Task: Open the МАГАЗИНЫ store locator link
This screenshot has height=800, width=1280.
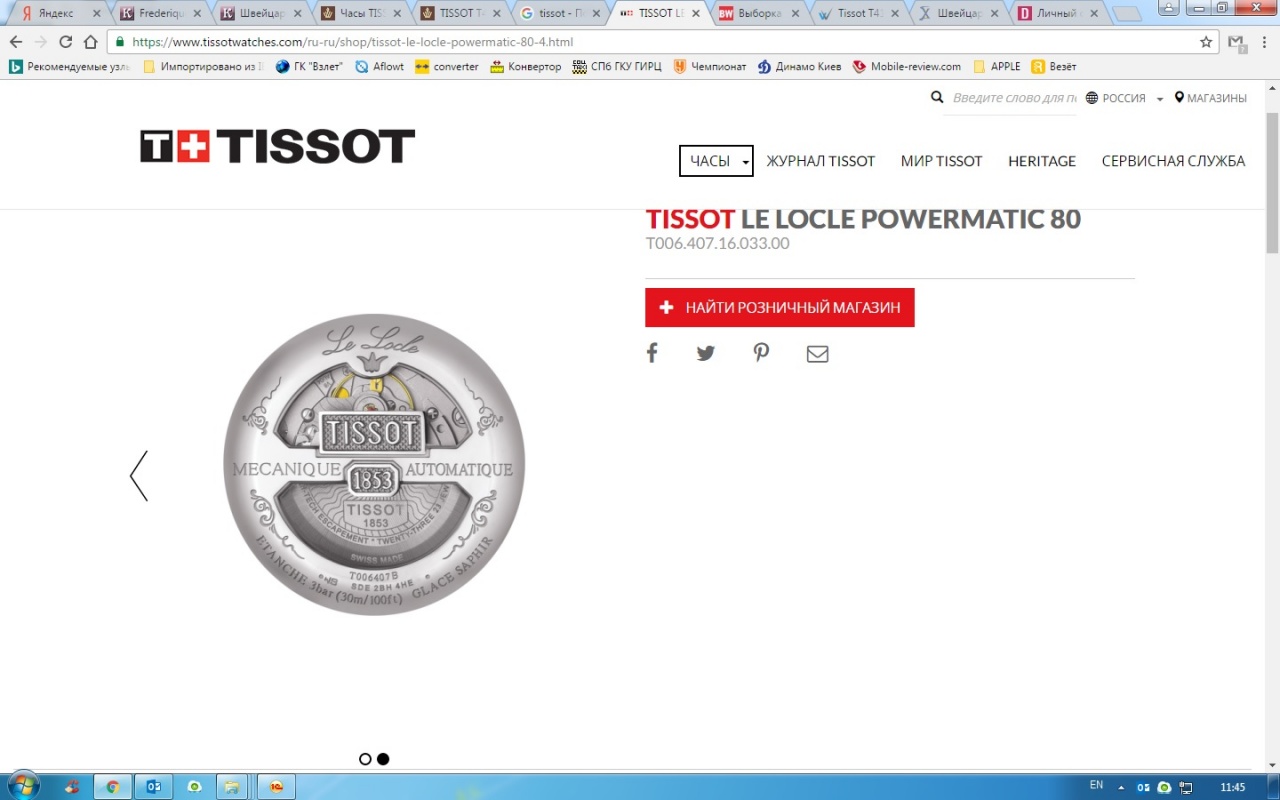Action: pos(1210,98)
